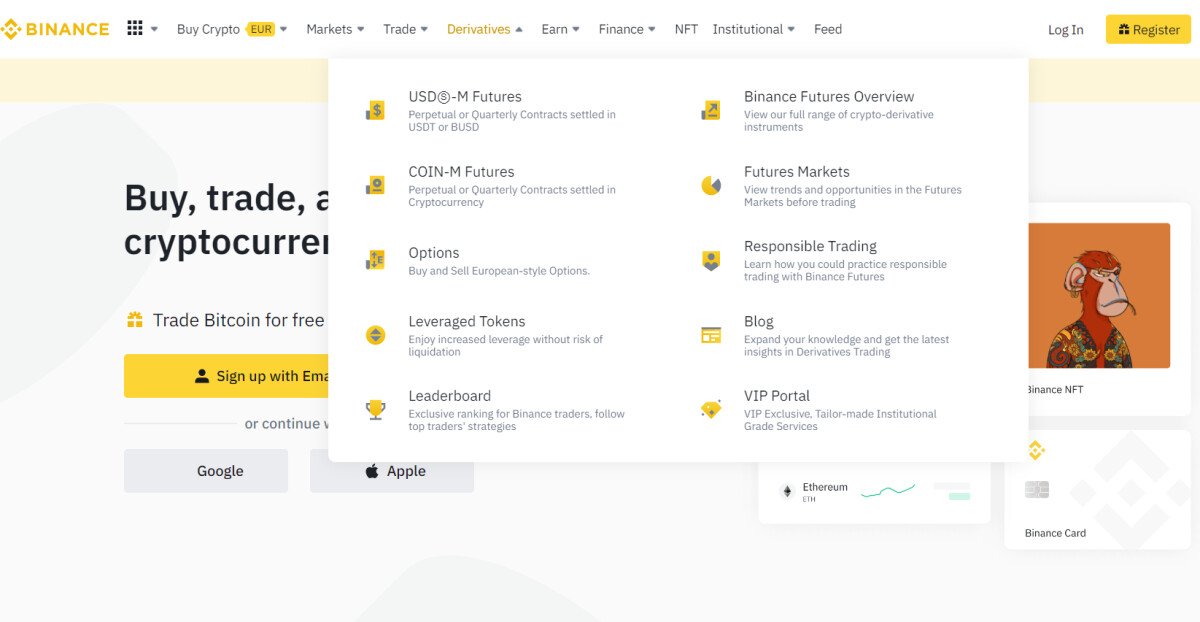Expand the Markets dropdown
Image resolution: width=1200 pixels, height=622 pixels.
coord(335,29)
